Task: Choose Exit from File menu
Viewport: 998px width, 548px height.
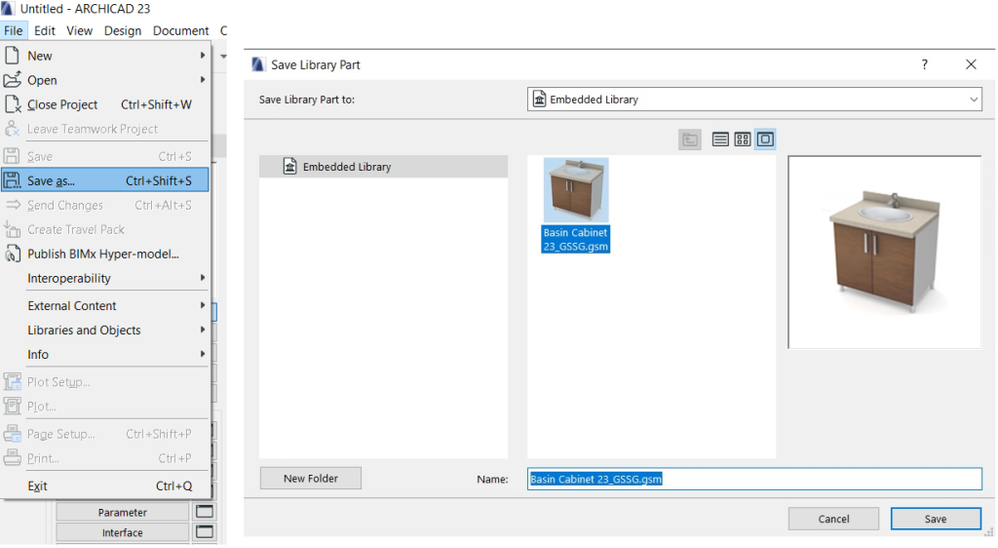Action: pos(106,486)
